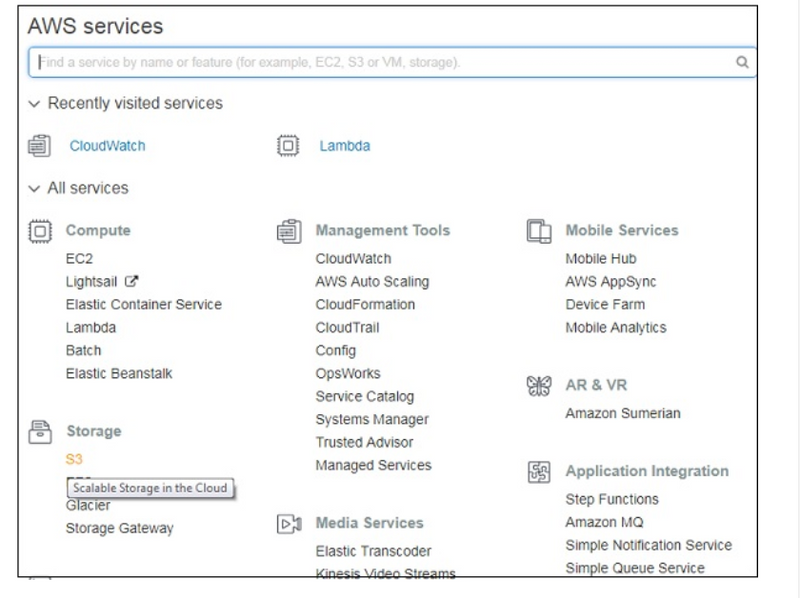Click the search magnifier icon
This screenshot has width=800, height=598.
tap(742, 62)
